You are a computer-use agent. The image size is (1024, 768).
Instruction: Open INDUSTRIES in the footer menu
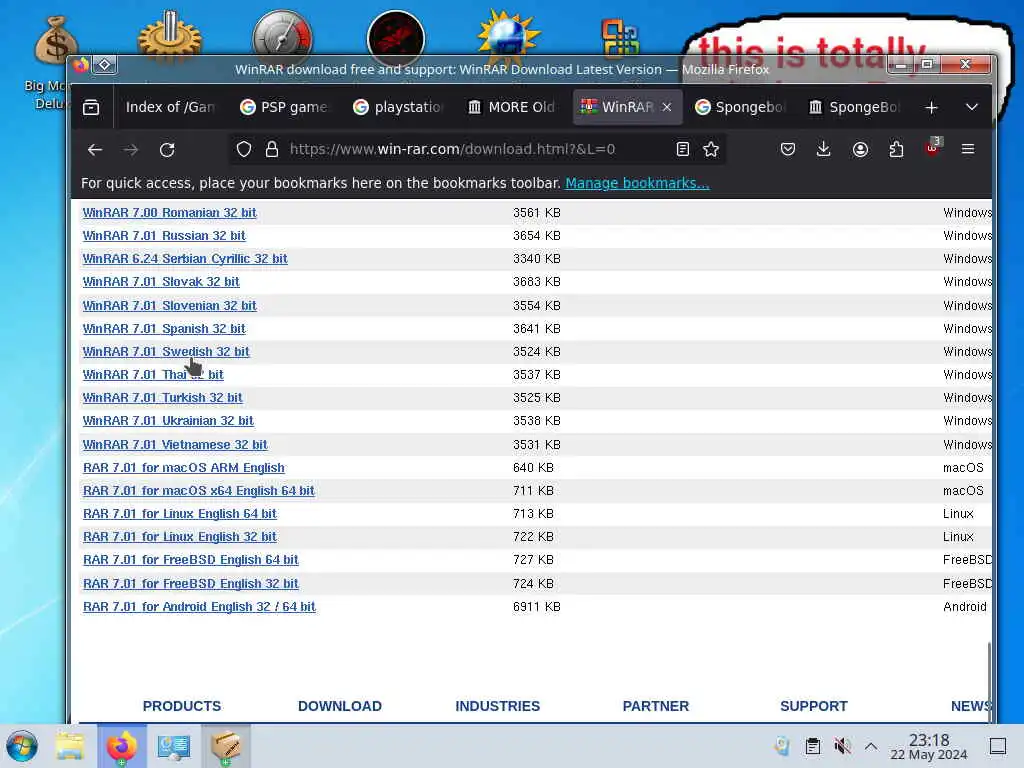(x=498, y=706)
